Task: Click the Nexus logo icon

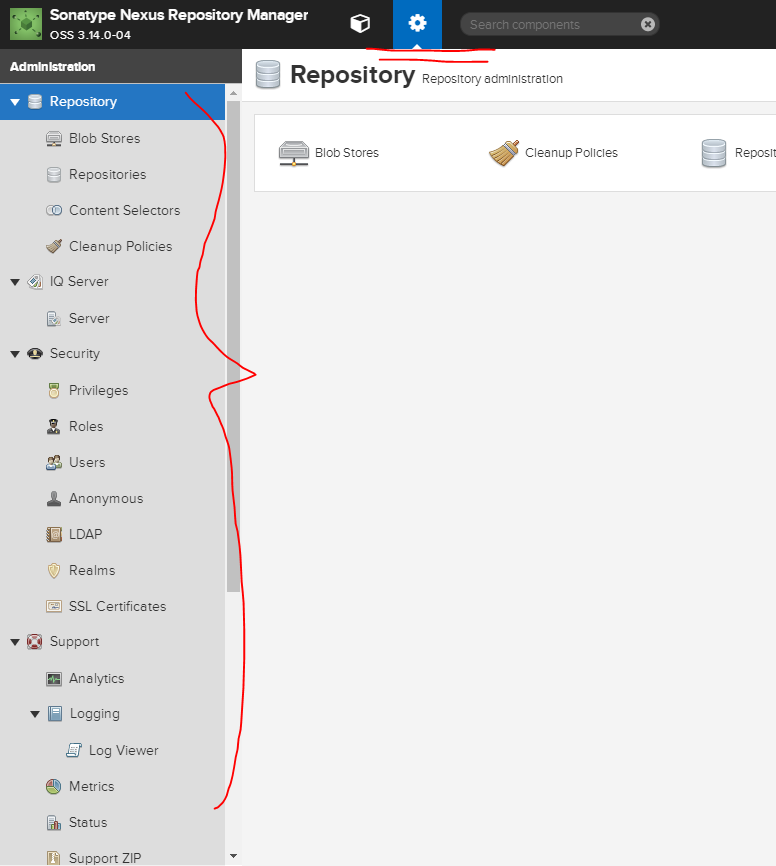Action: [x=25, y=24]
